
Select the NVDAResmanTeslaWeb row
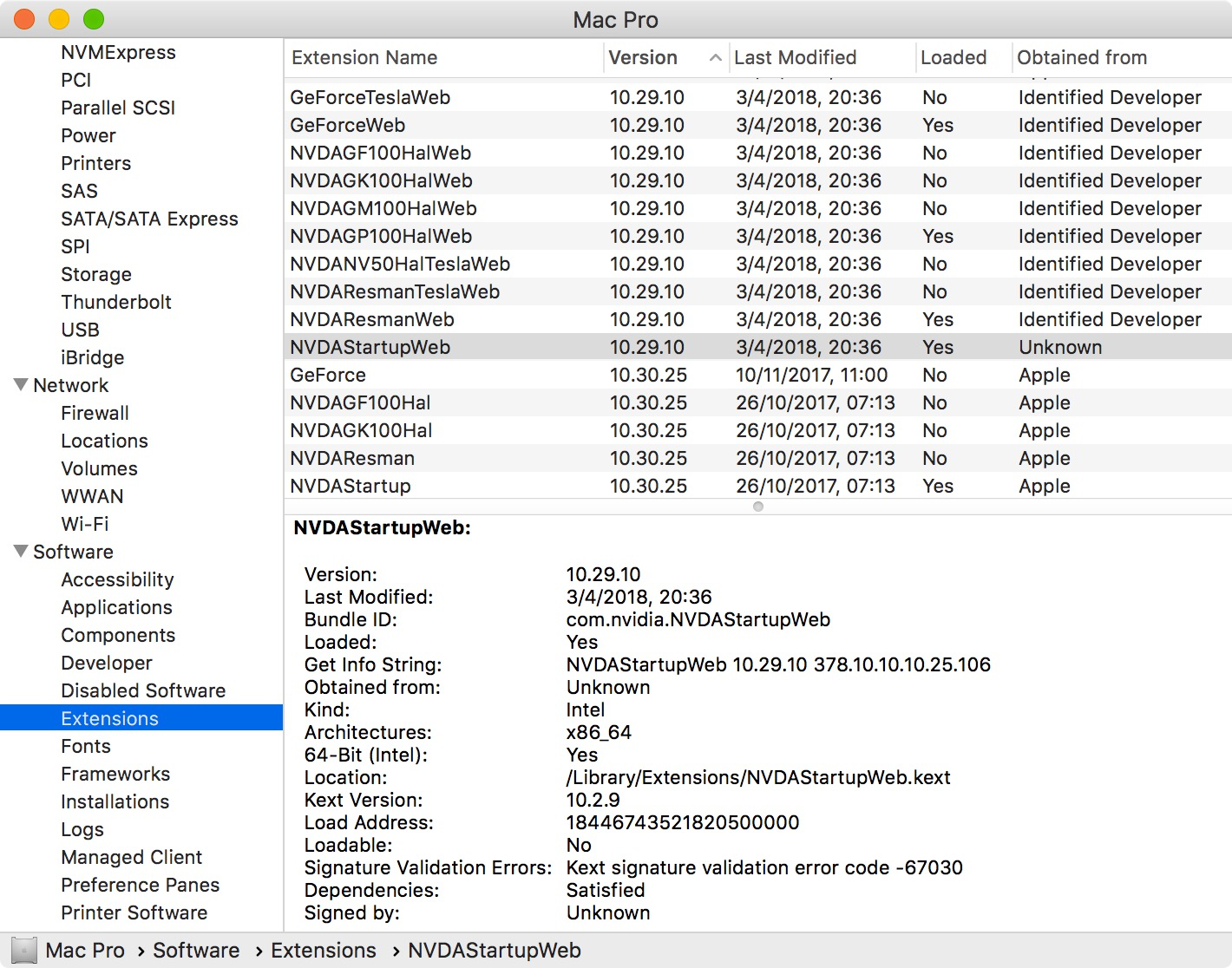(x=758, y=291)
